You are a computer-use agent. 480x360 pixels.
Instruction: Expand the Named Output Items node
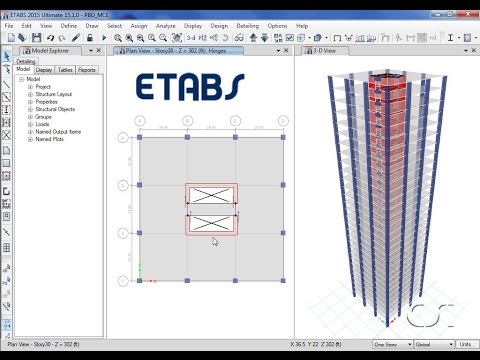coord(30,132)
